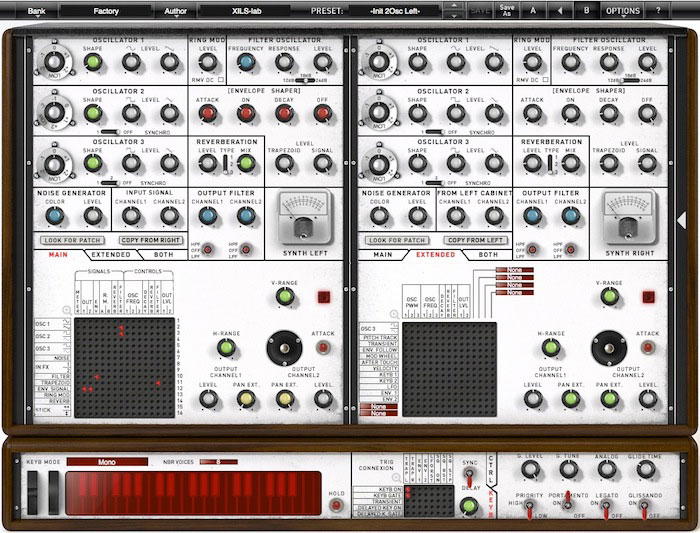This screenshot has width=700, height=533.
Task: Toggle the Portamento on/off switch
Action: click(x=567, y=502)
